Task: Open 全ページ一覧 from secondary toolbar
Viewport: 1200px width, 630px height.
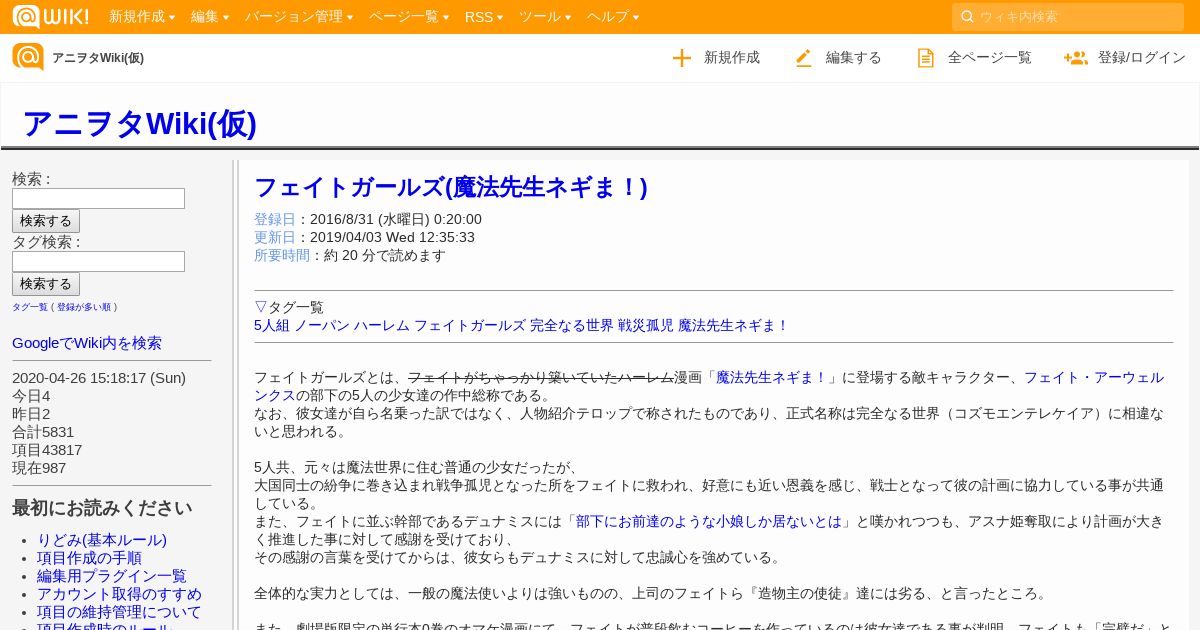Action: tap(990, 58)
